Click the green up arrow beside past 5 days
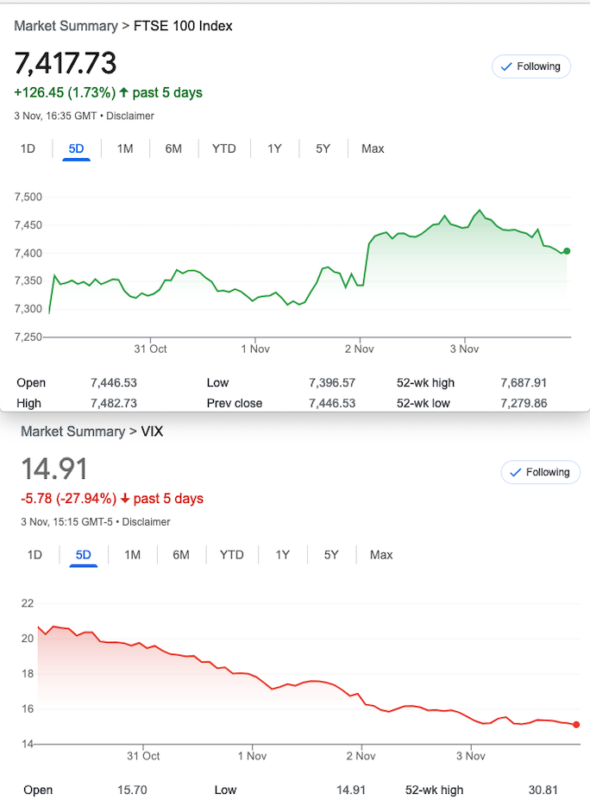Viewport: 590px width, 800px height. pyautogui.click(x=124, y=92)
